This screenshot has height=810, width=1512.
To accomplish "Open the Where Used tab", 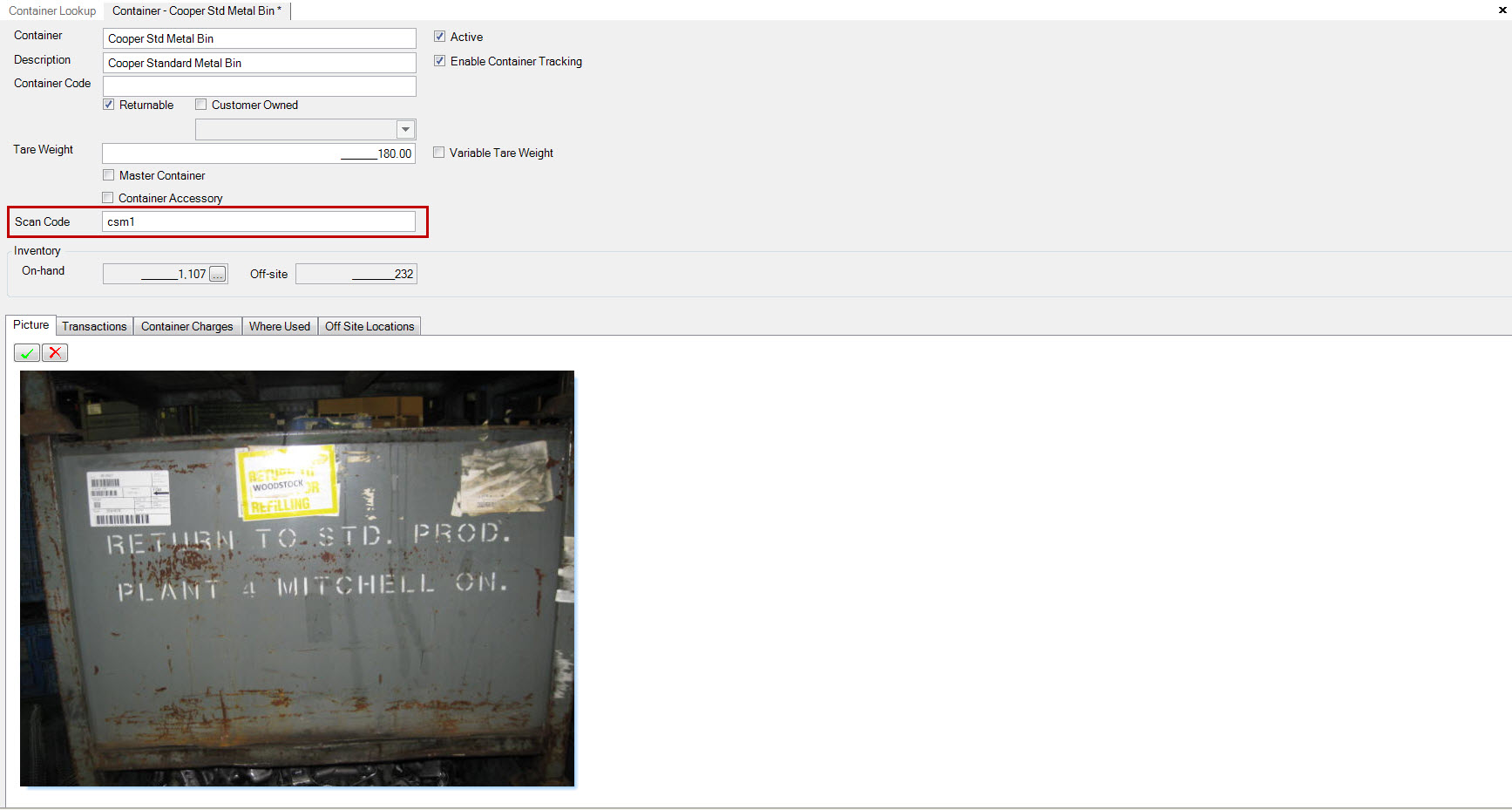I will point(280,326).
